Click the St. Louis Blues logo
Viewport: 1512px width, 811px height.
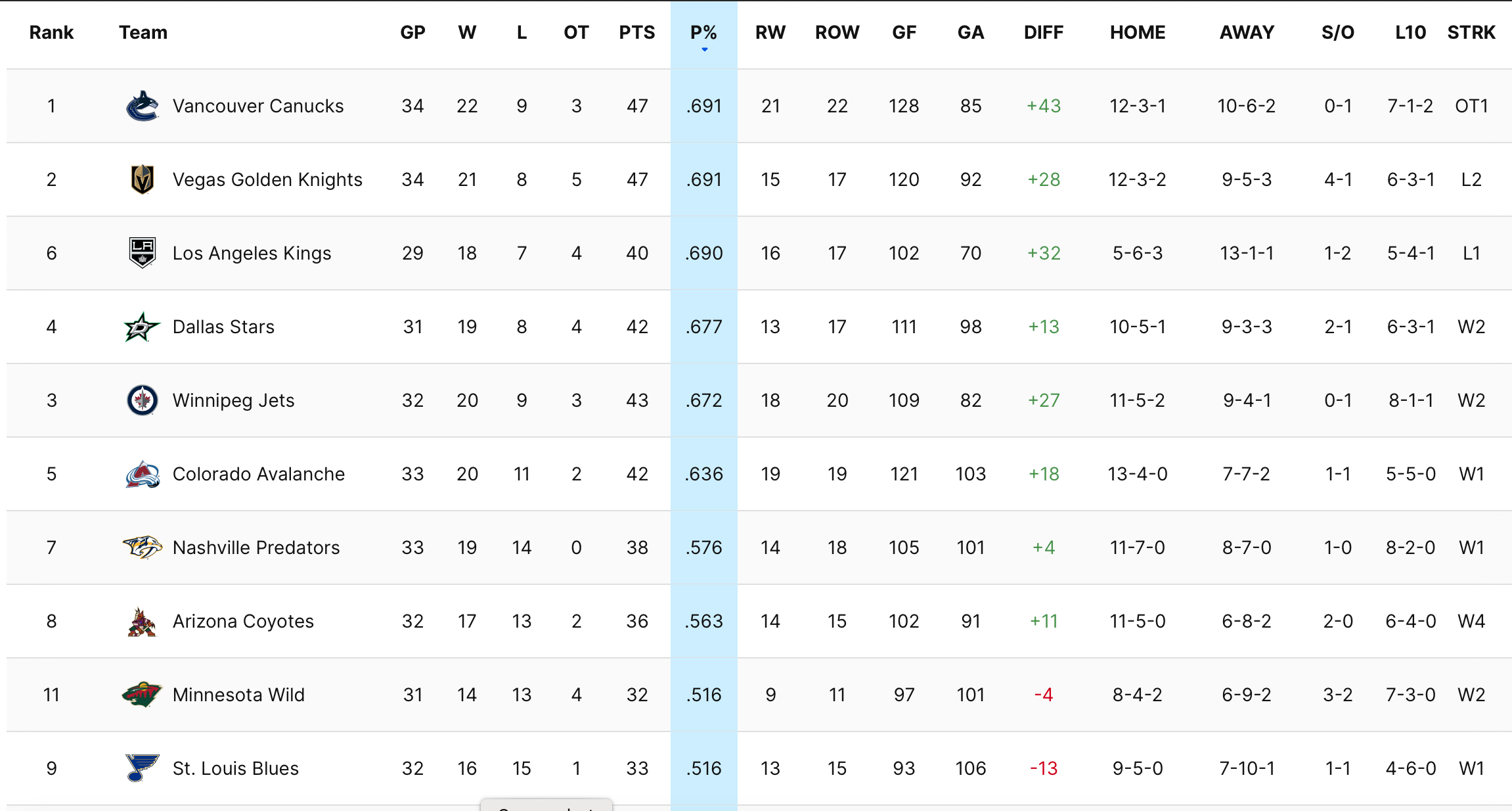pos(142,768)
